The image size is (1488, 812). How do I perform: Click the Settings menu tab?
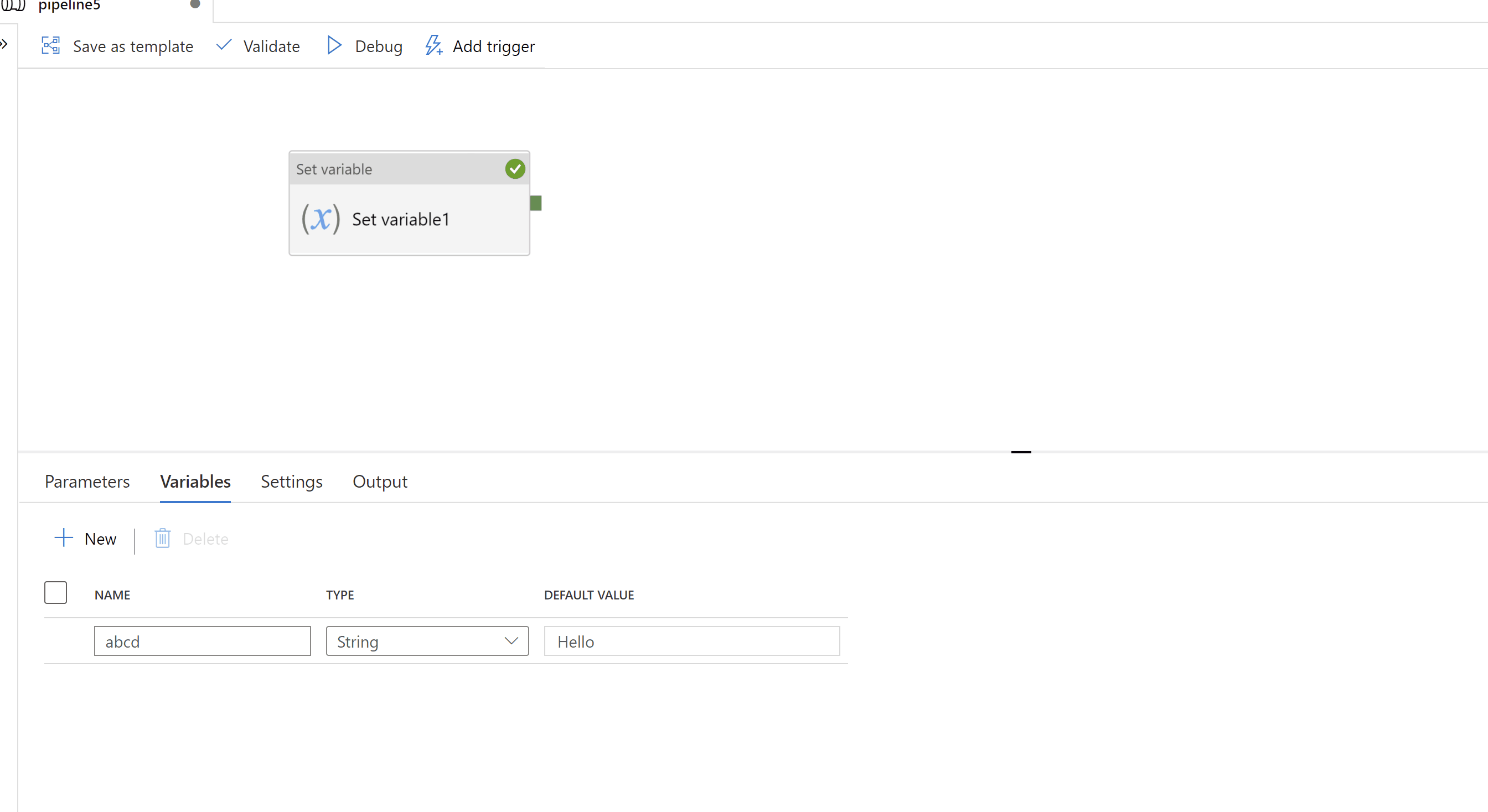291,482
